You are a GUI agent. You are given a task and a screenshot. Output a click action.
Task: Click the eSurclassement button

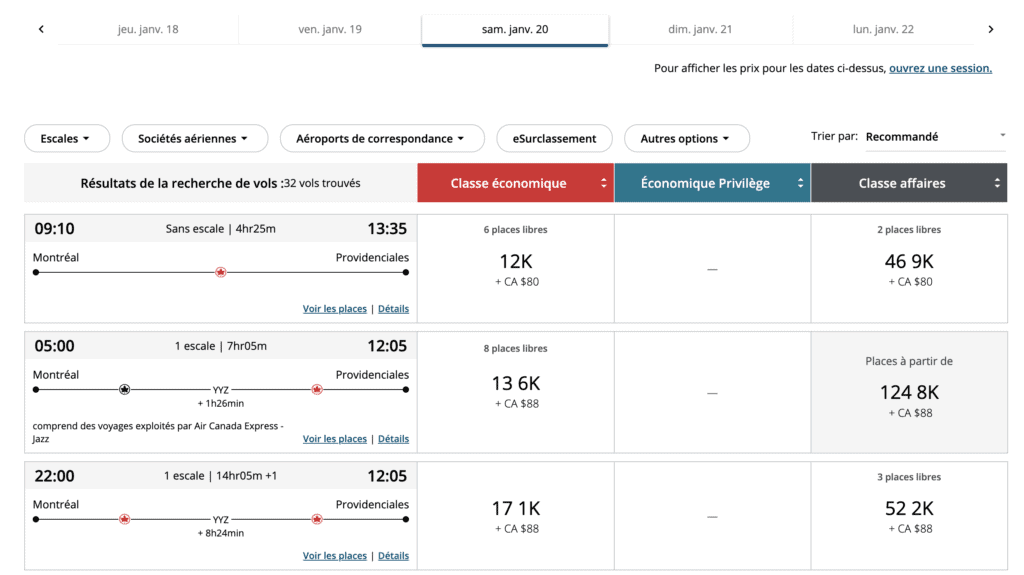(554, 138)
